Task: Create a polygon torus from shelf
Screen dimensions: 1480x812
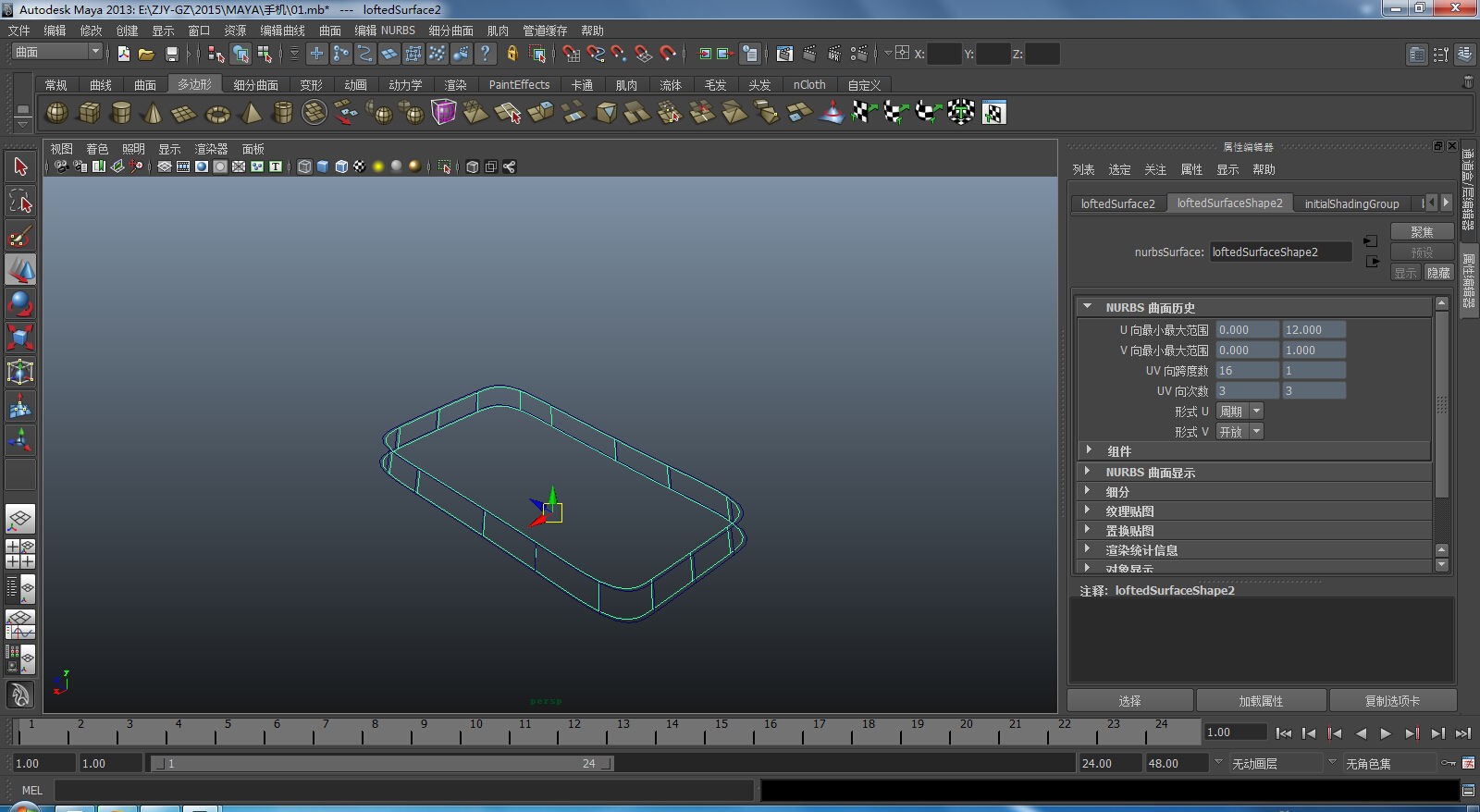Action: point(217,114)
